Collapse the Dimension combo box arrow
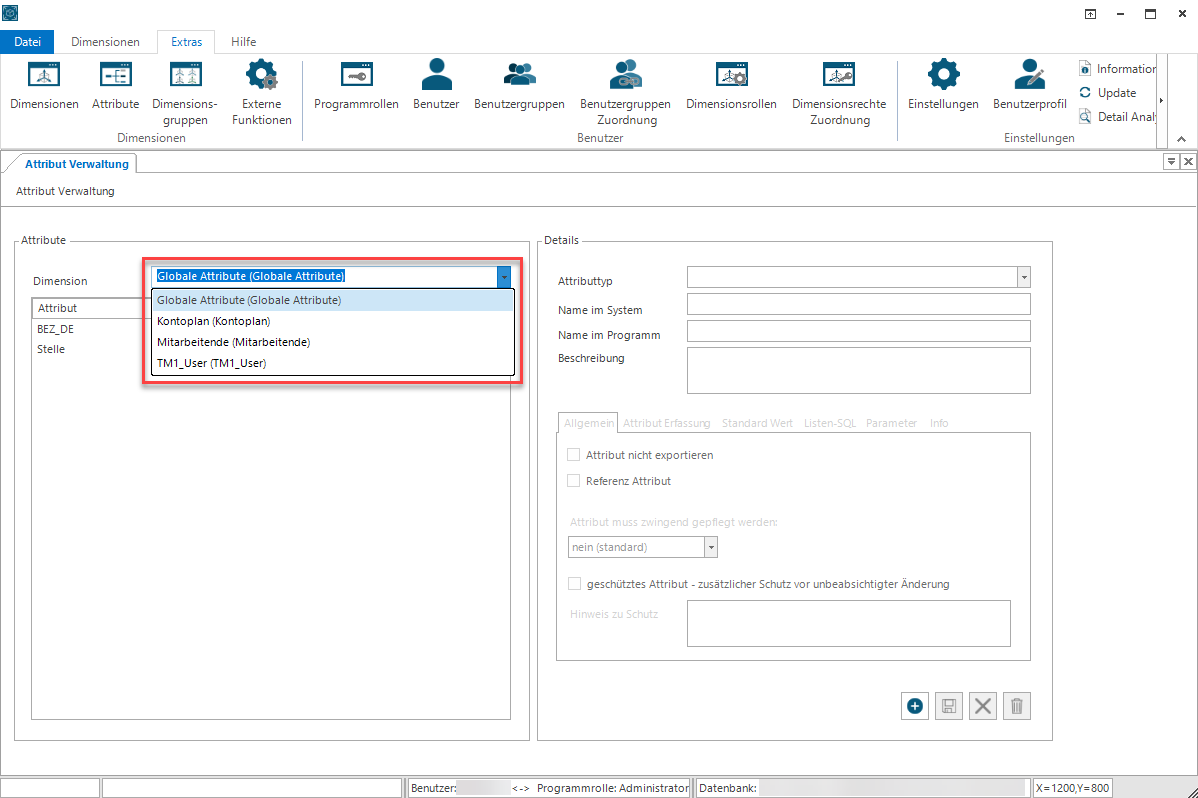Screen dimensions: 1198x798 (503, 277)
